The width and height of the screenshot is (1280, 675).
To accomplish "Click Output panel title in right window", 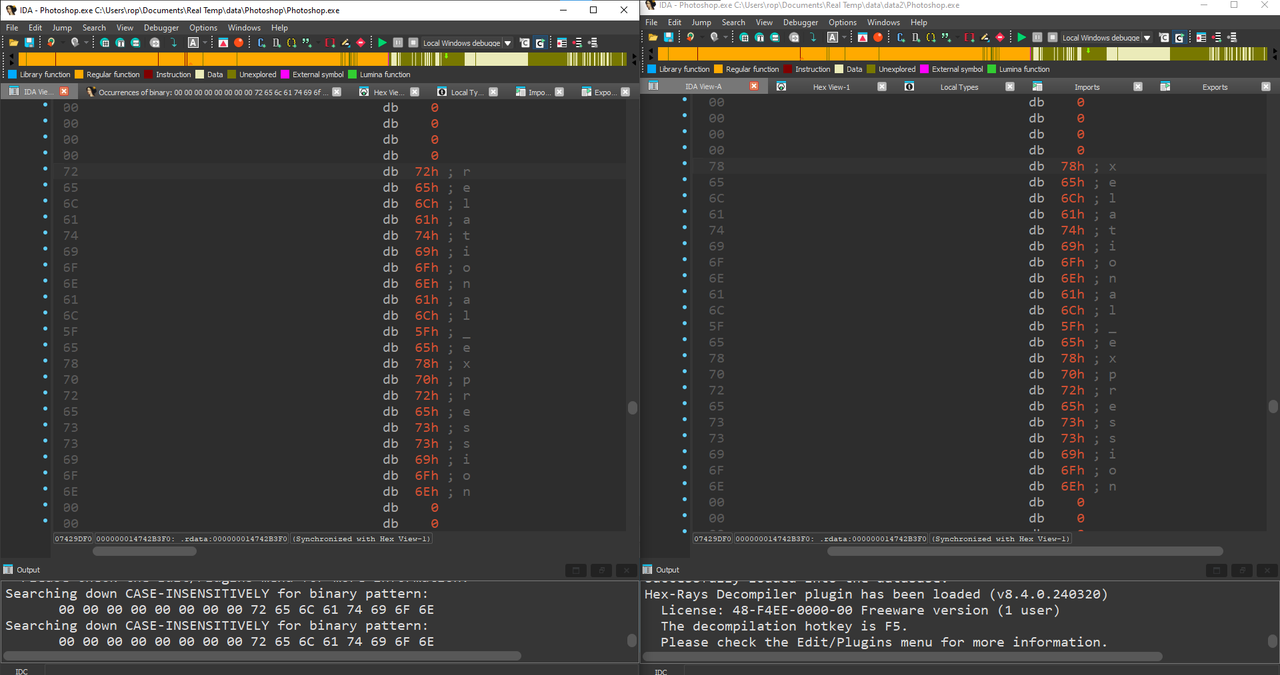I will [x=668, y=569].
